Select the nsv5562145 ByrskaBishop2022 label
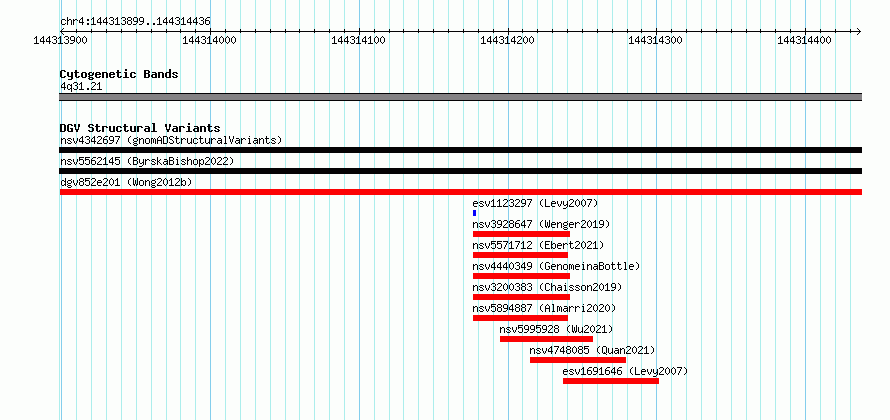This screenshot has width=890, height=420. click(147, 161)
